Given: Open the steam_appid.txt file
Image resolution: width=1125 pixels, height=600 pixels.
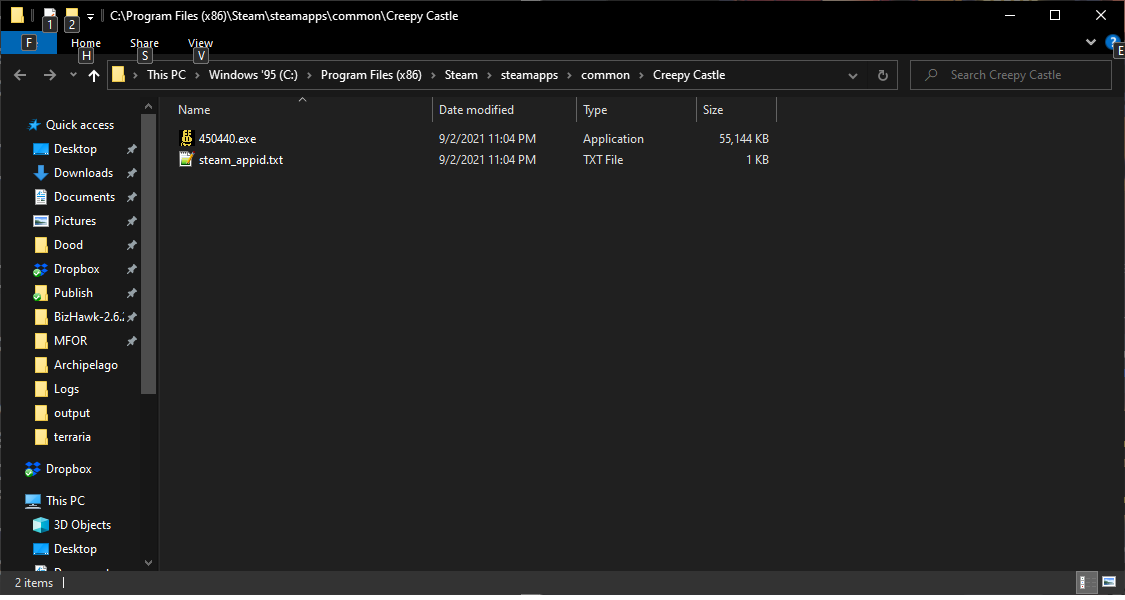Looking at the screenshot, I should click(239, 159).
